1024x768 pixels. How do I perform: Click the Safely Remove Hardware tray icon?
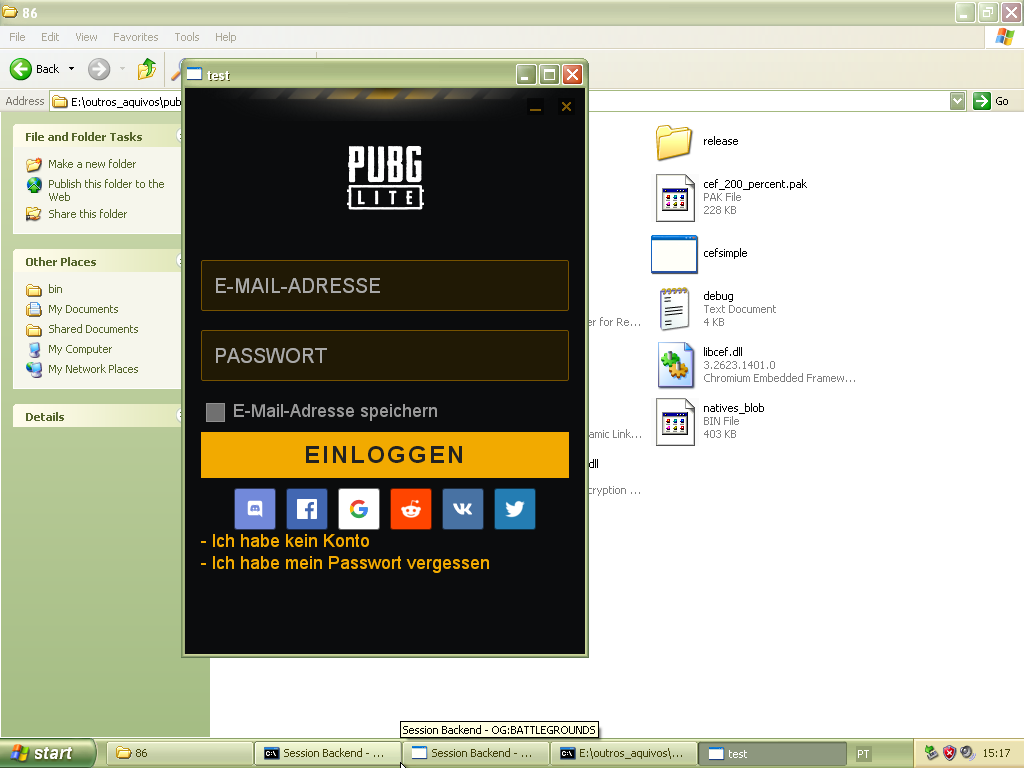[x=931, y=754]
